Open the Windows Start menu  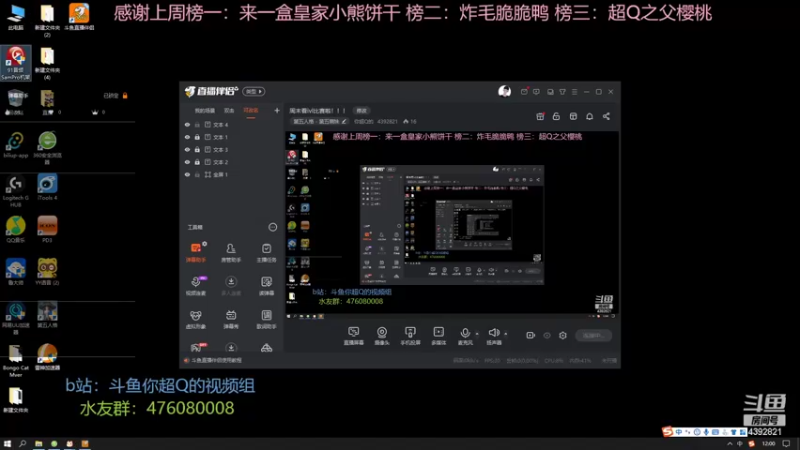point(7,444)
